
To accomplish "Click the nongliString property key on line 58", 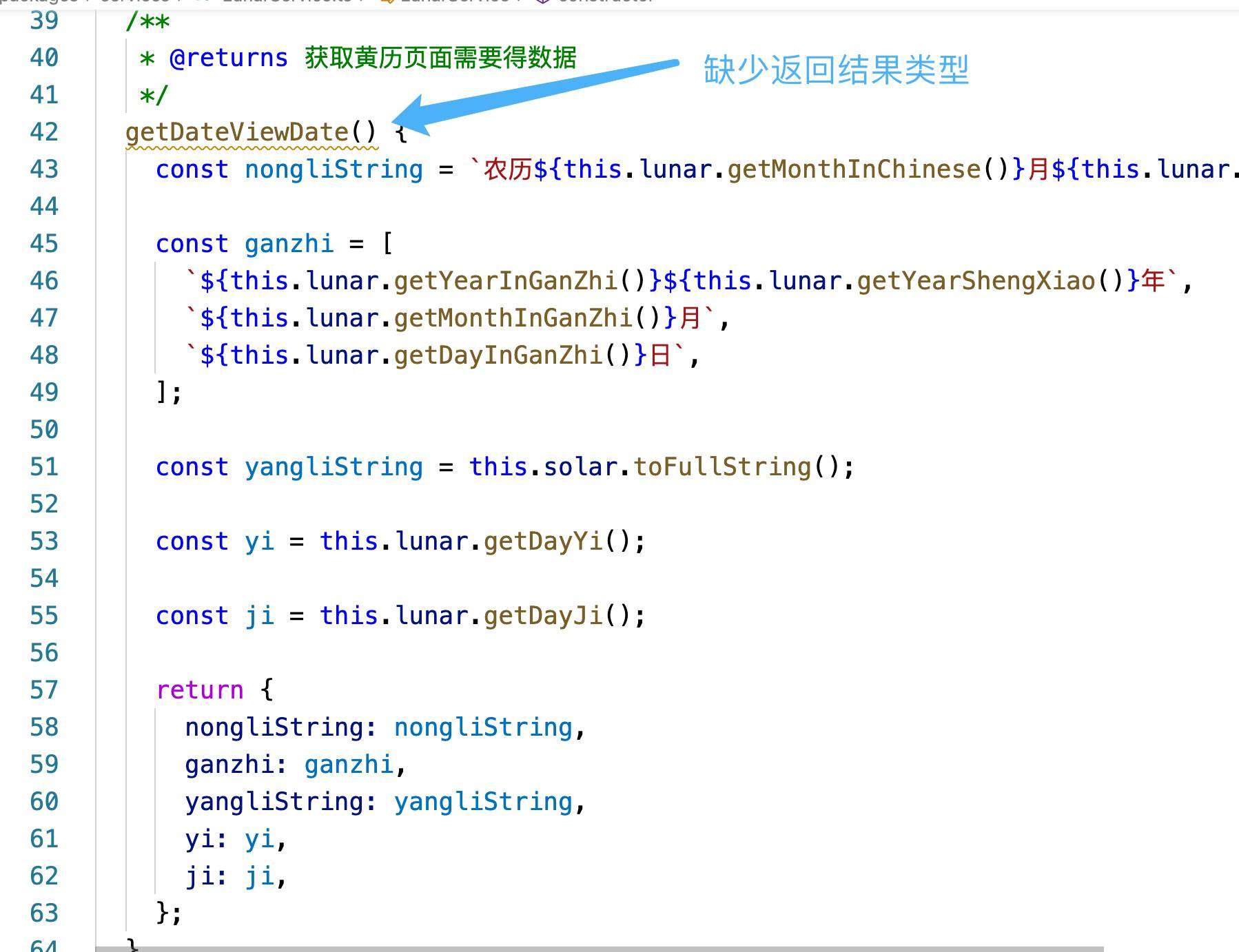I will point(274,727).
